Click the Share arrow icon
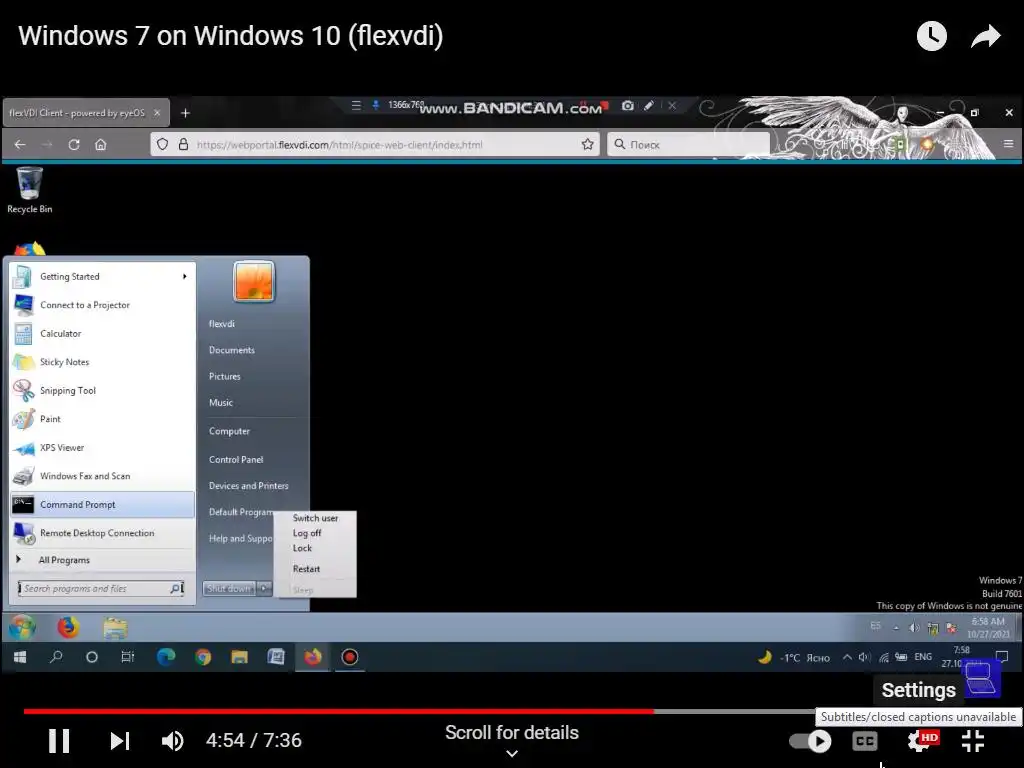1024x768 pixels. [x=985, y=36]
